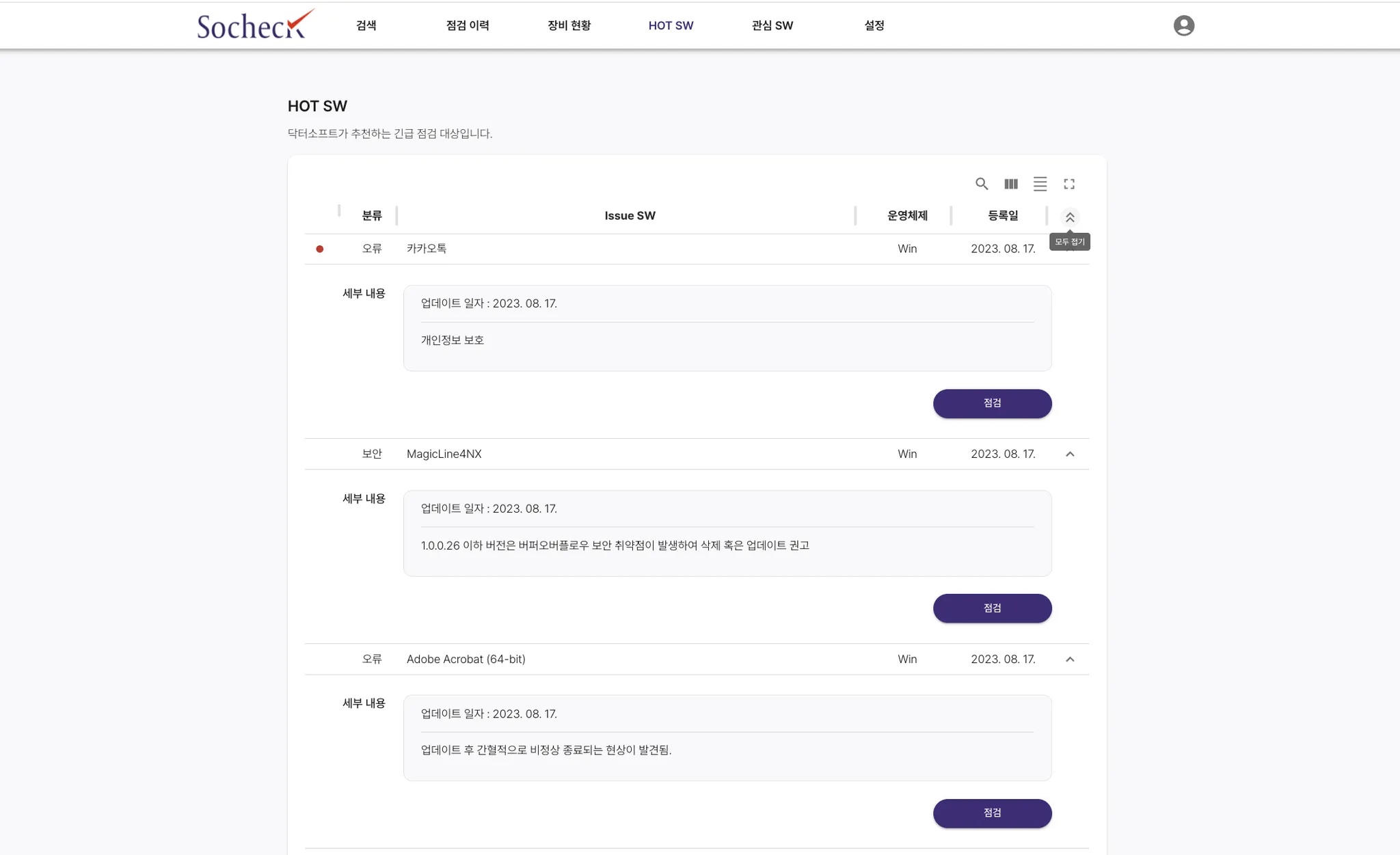Open the table search icon
1400x855 pixels.
point(982,184)
